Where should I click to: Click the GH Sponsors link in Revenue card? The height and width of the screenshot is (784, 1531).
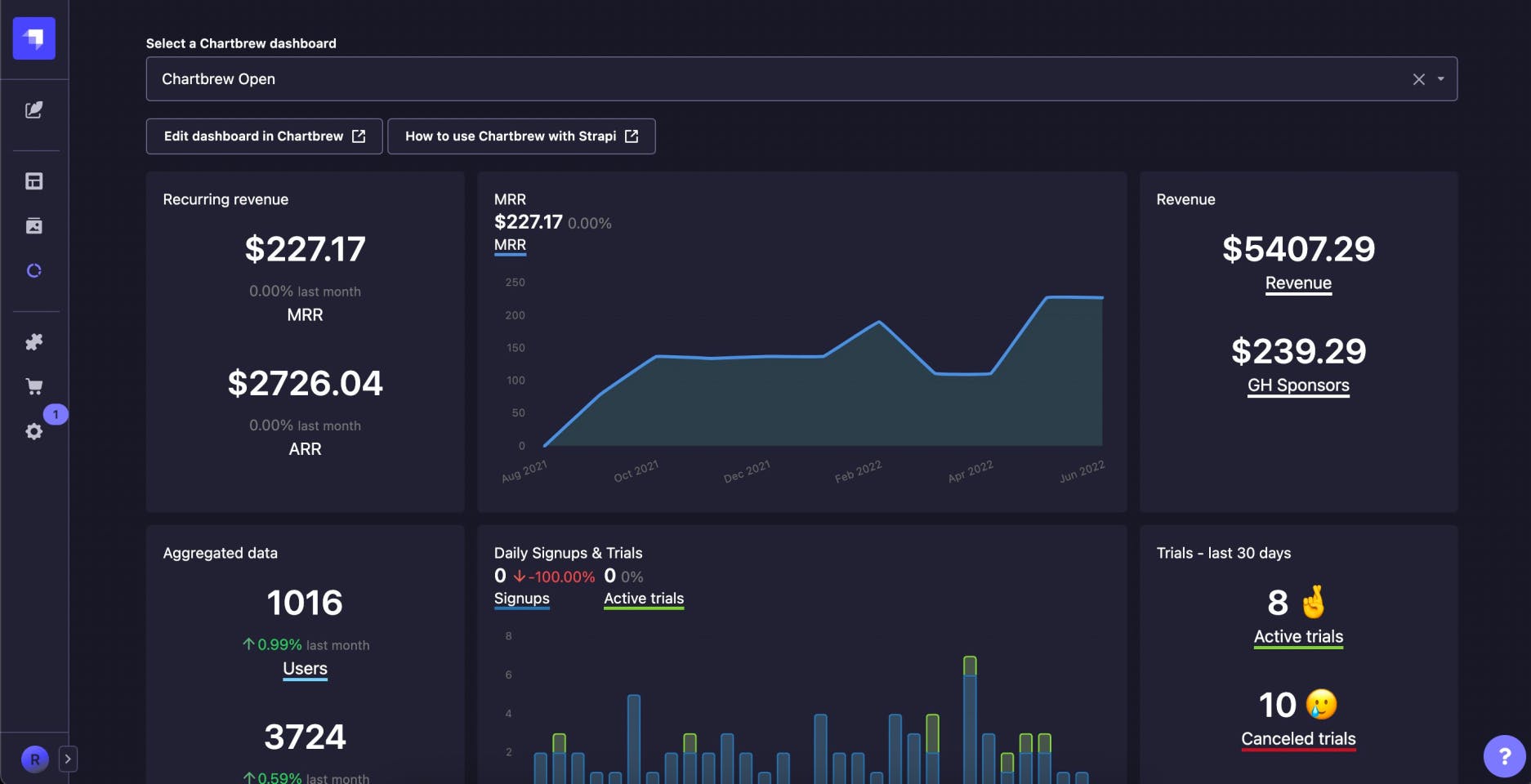click(1297, 385)
